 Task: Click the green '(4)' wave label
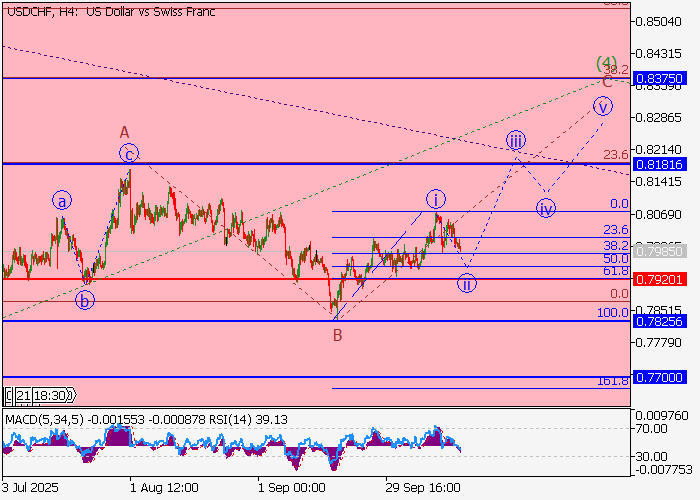pos(606,62)
